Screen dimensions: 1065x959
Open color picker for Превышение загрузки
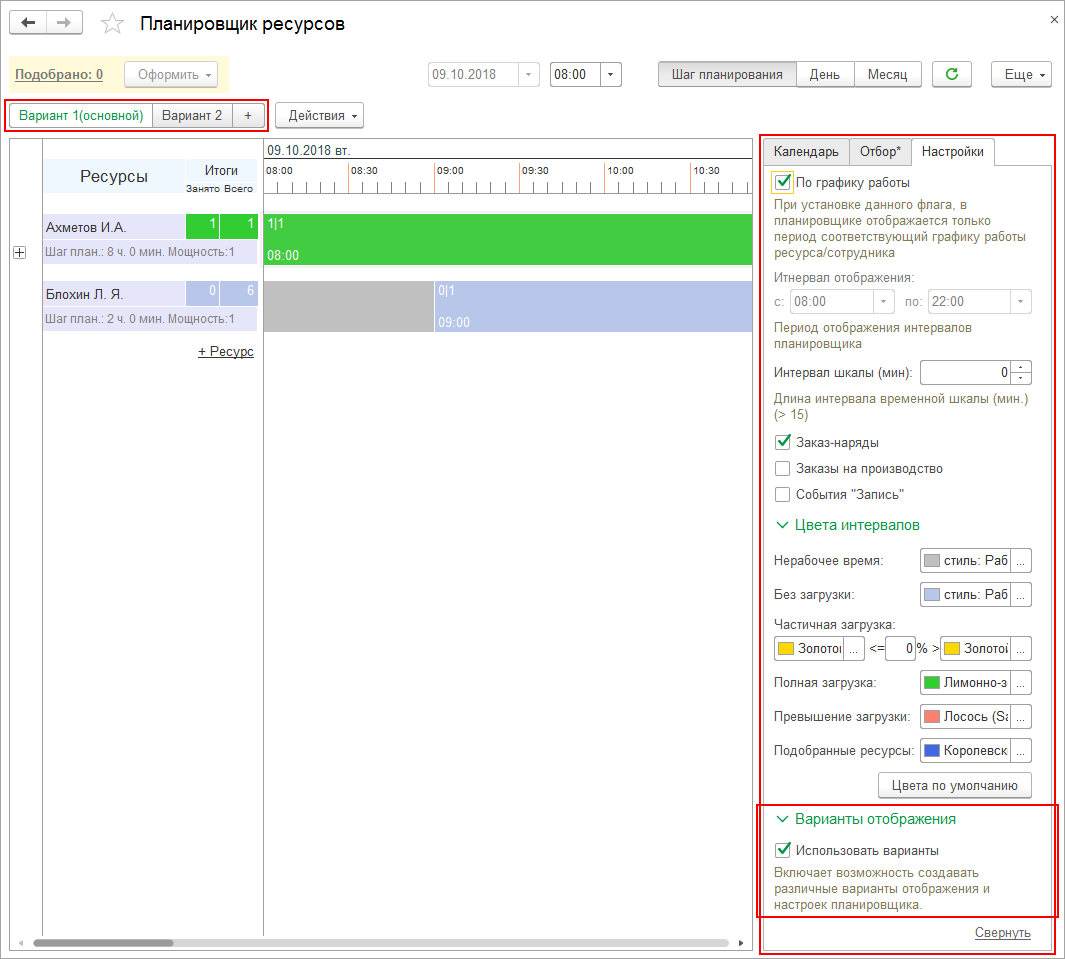coord(1020,717)
